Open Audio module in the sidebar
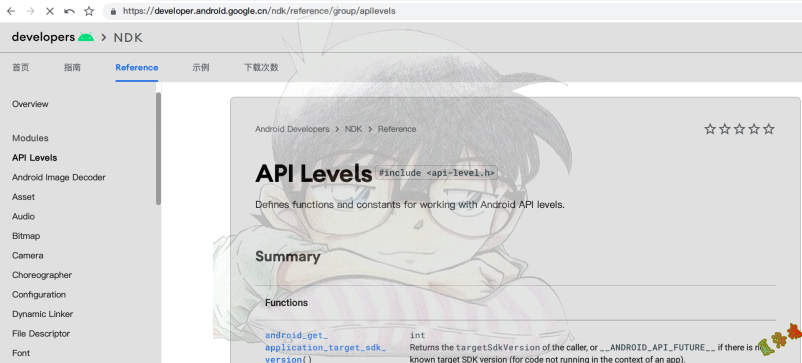This screenshot has width=802, height=363. [24, 216]
